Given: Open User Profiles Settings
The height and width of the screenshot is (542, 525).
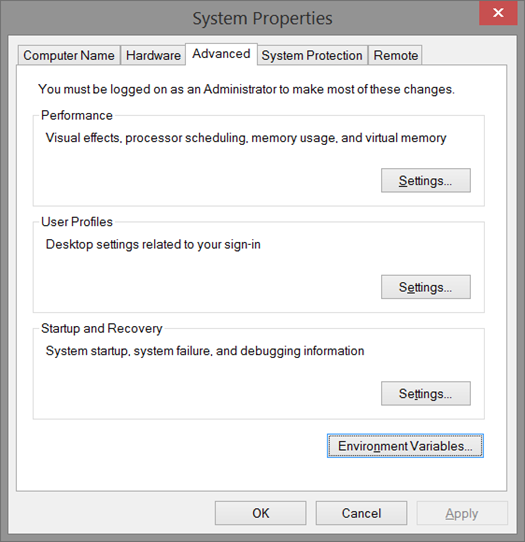Looking at the screenshot, I should point(426,287).
